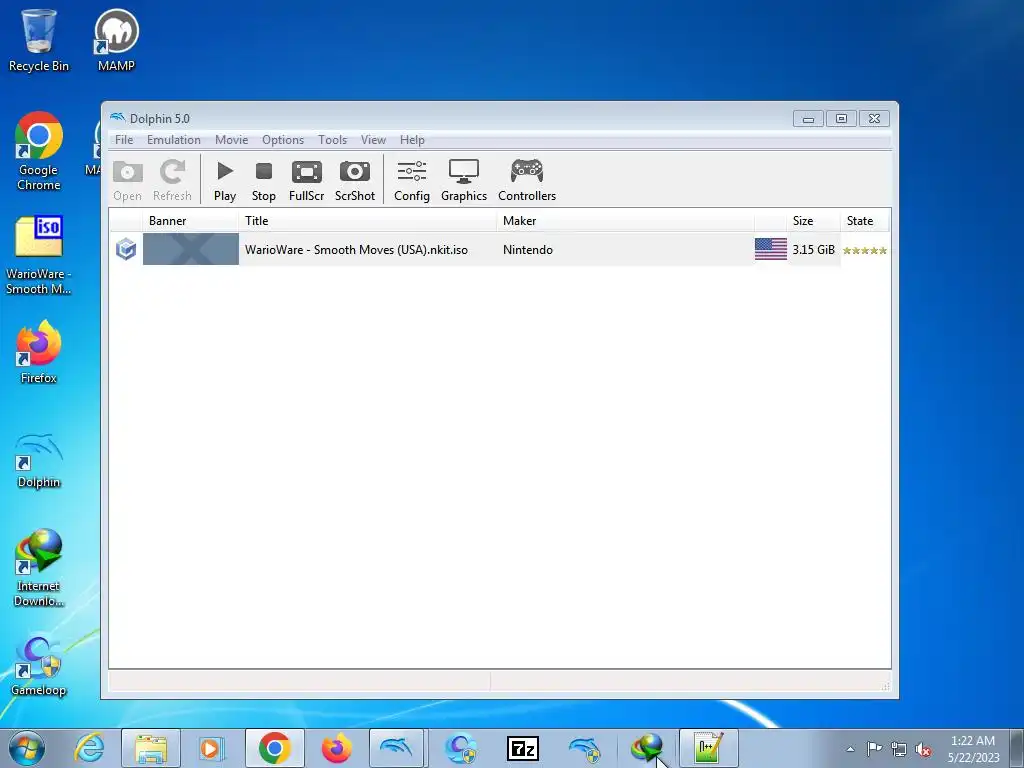Sort game list by Maker column
The width and height of the screenshot is (1024, 768).
[626, 221]
